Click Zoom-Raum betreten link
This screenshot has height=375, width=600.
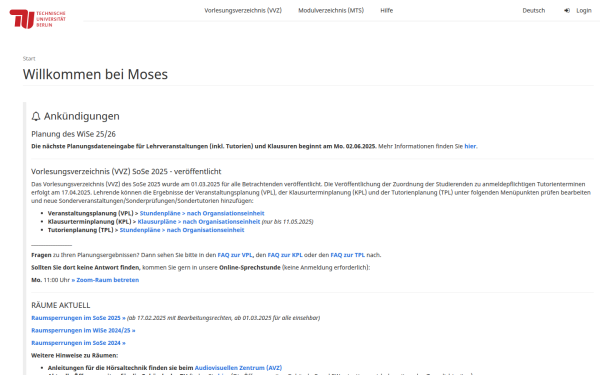105,280
